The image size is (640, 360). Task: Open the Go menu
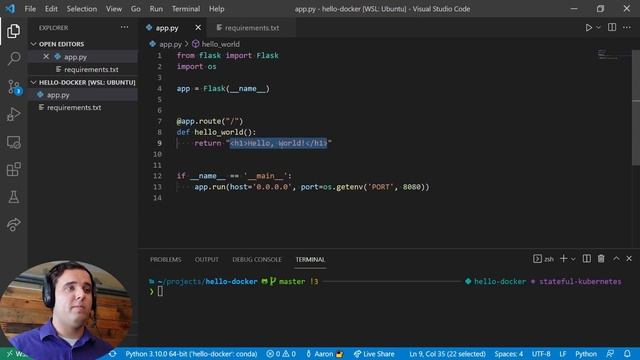[136, 9]
